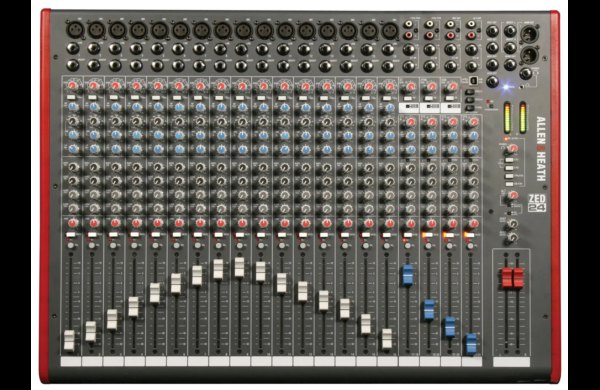Select the channel 16 XLR microphone input
Viewport: 600px width, 390px height.
(390, 30)
